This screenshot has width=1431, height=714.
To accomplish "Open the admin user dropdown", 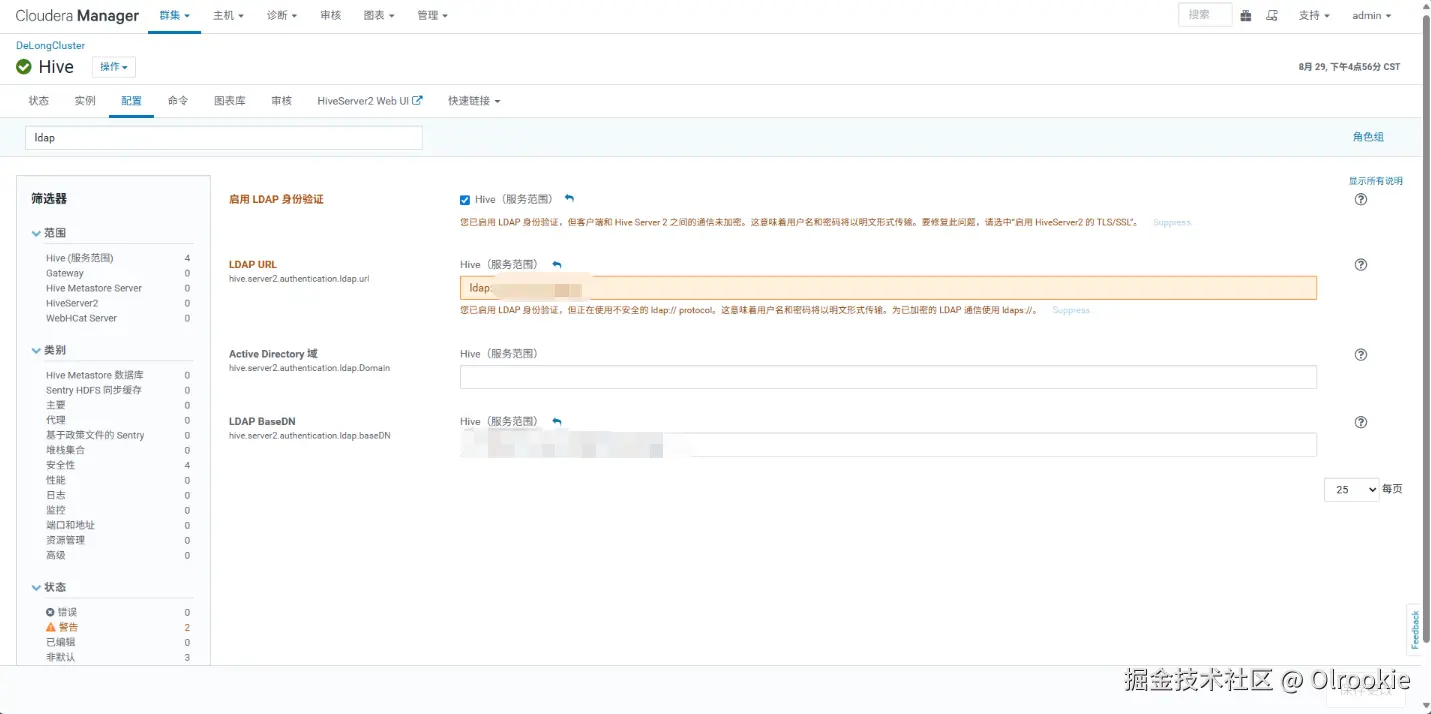I will pos(1372,16).
